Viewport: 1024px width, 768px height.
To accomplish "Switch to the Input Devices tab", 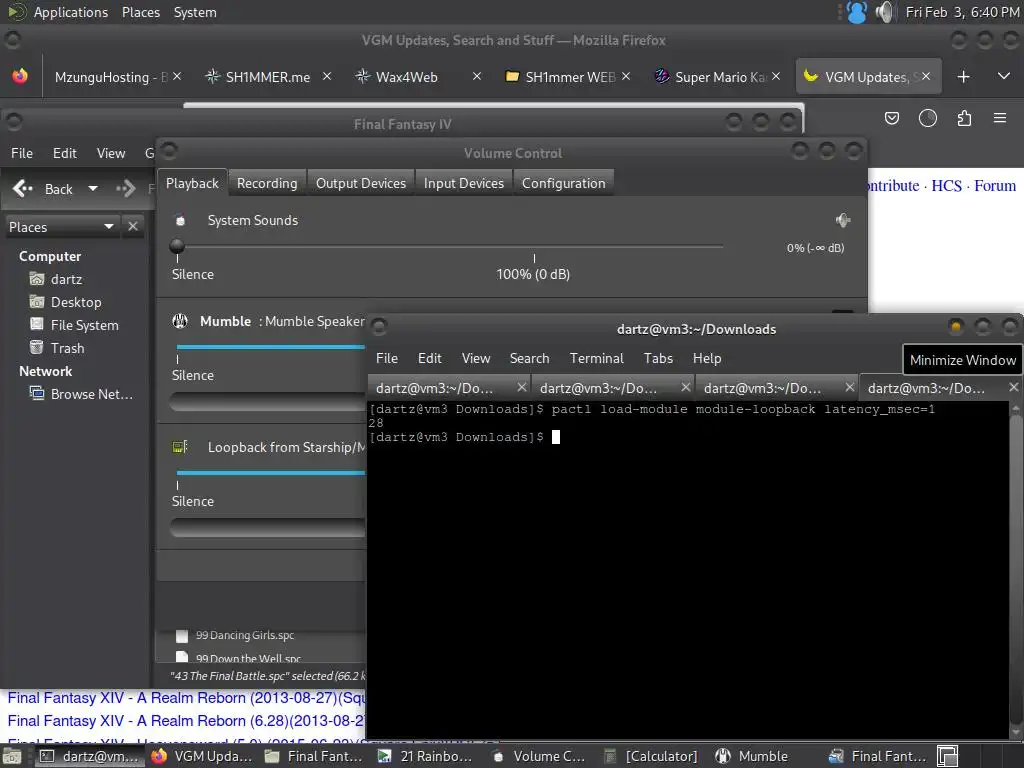I will pos(464,184).
